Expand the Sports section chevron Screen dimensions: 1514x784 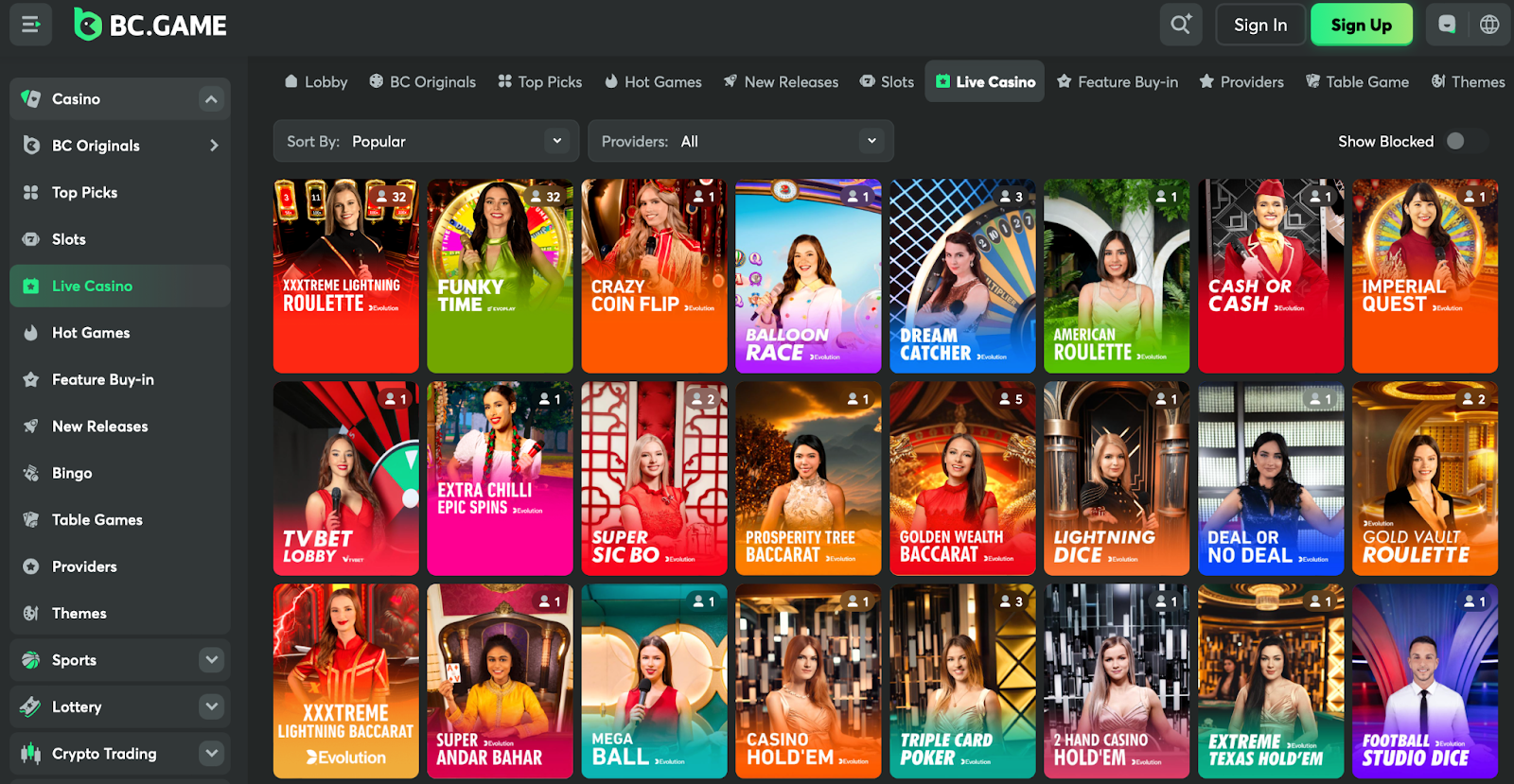[x=211, y=659]
